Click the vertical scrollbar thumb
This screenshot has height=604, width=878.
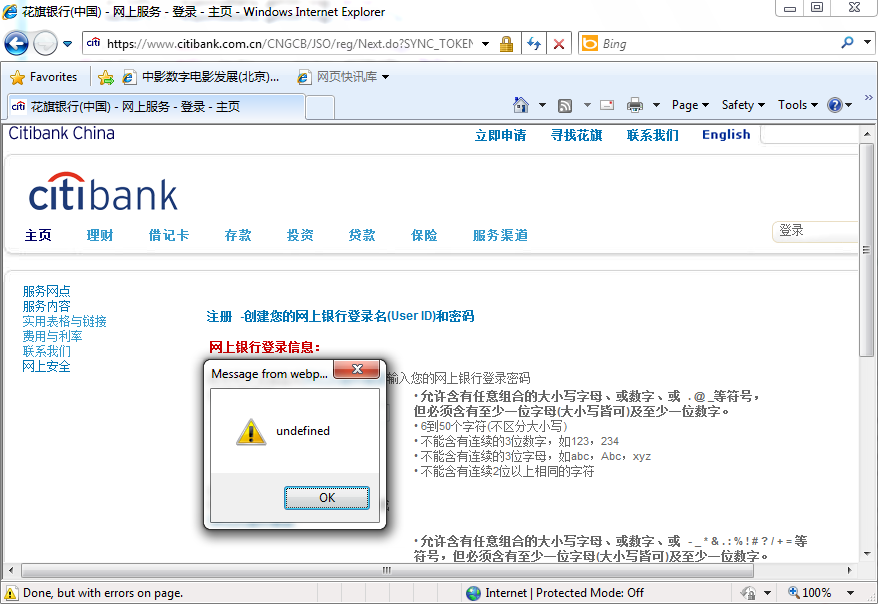(x=867, y=249)
